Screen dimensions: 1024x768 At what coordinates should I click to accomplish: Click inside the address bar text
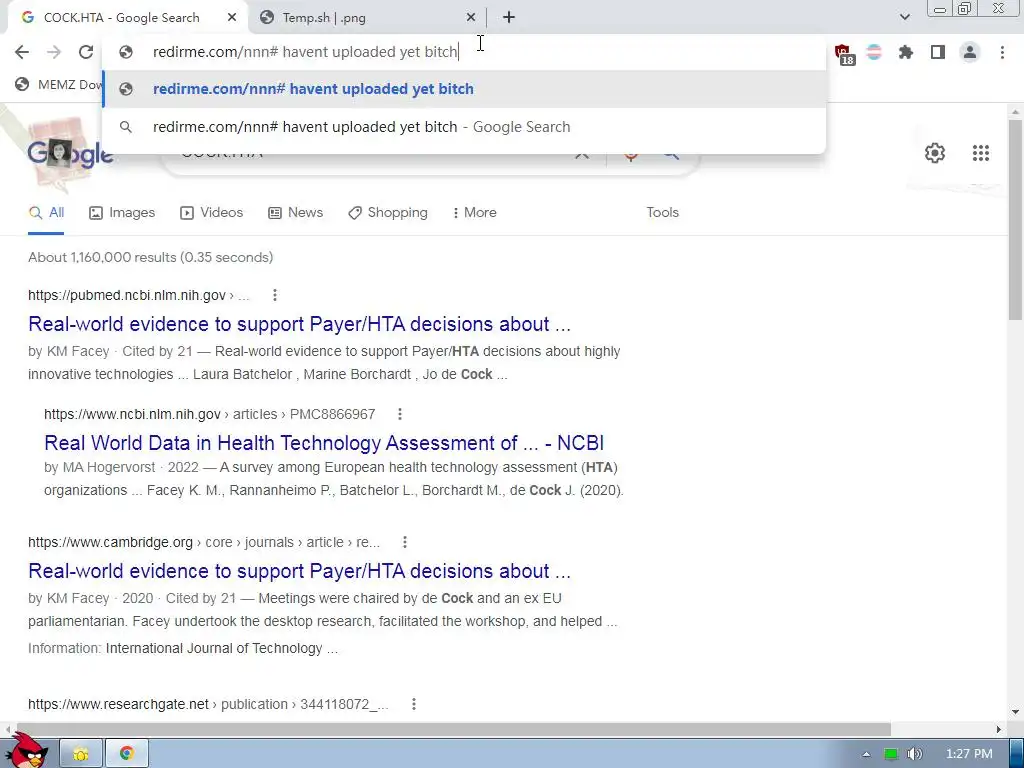pyautogui.click(x=305, y=52)
